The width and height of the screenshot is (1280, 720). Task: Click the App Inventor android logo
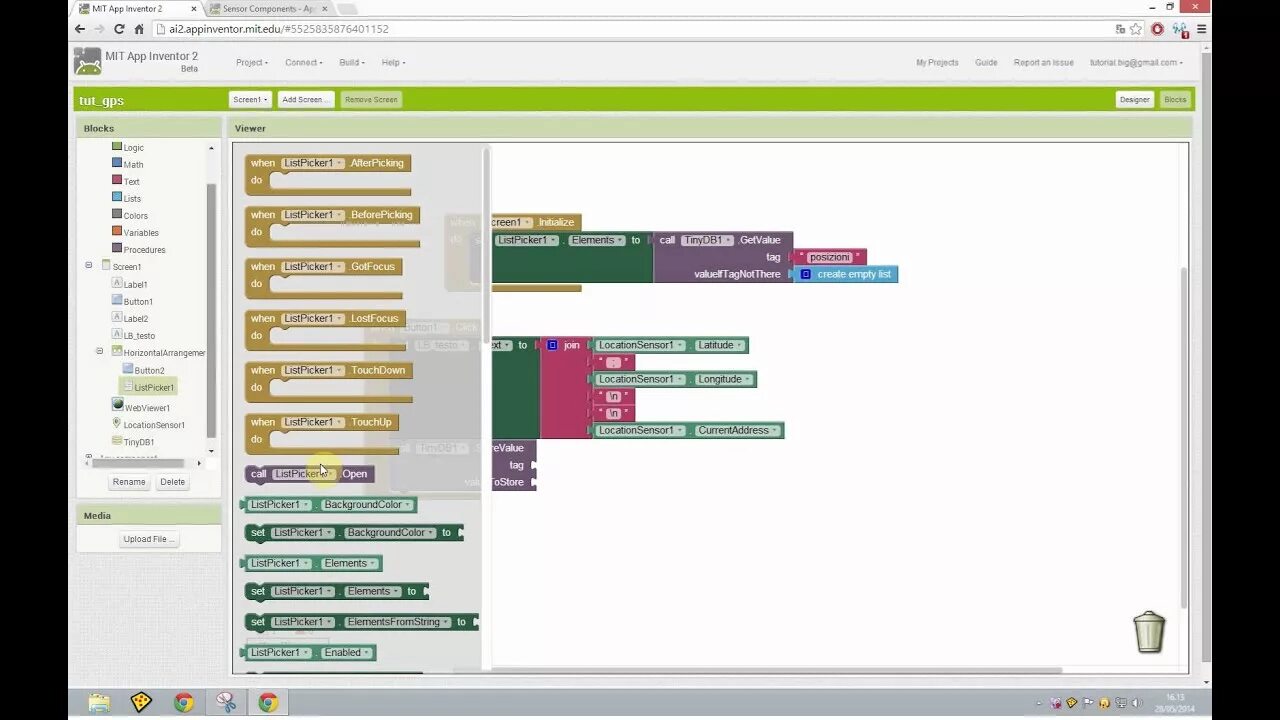coord(88,61)
